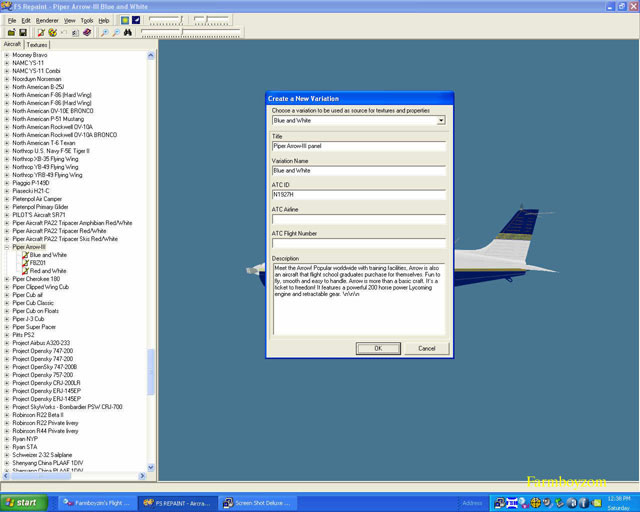Switch to Farmboyzim's Flight taskbar window

tap(96, 503)
